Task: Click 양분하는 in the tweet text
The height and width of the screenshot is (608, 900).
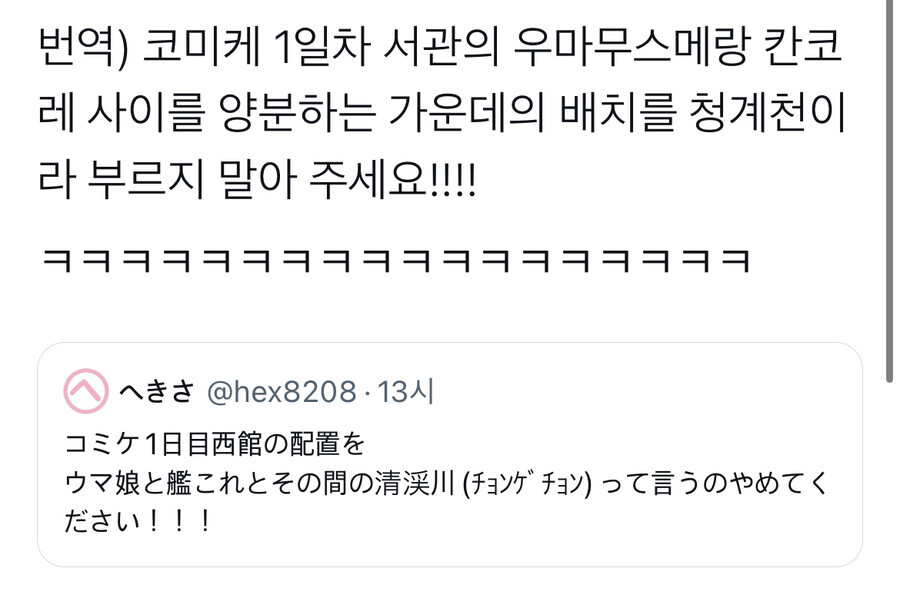Action: [x=298, y=112]
